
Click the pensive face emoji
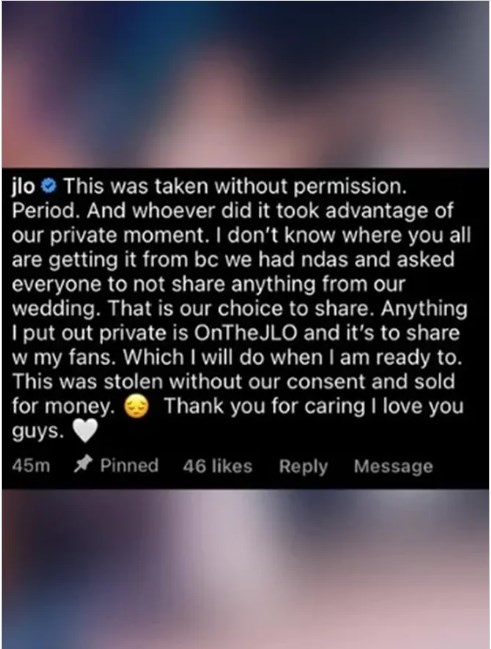136,406
